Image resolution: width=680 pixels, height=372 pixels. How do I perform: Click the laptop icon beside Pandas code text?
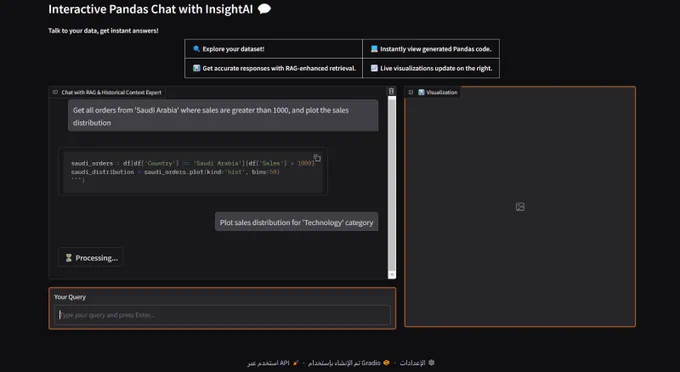pos(374,49)
